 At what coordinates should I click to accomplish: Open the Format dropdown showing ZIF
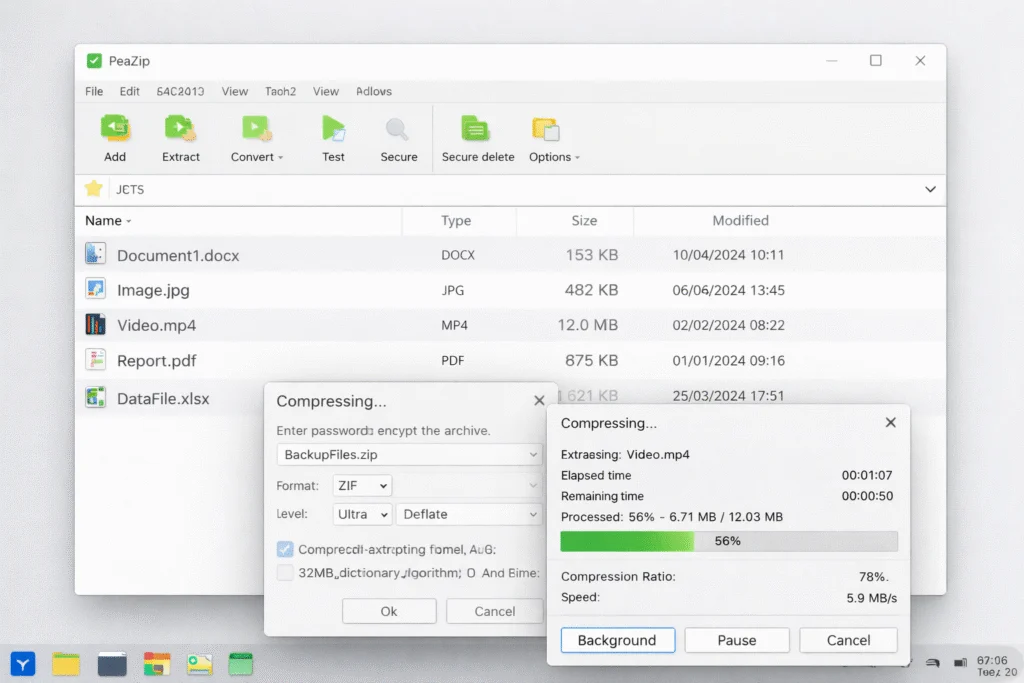click(362, 485)
